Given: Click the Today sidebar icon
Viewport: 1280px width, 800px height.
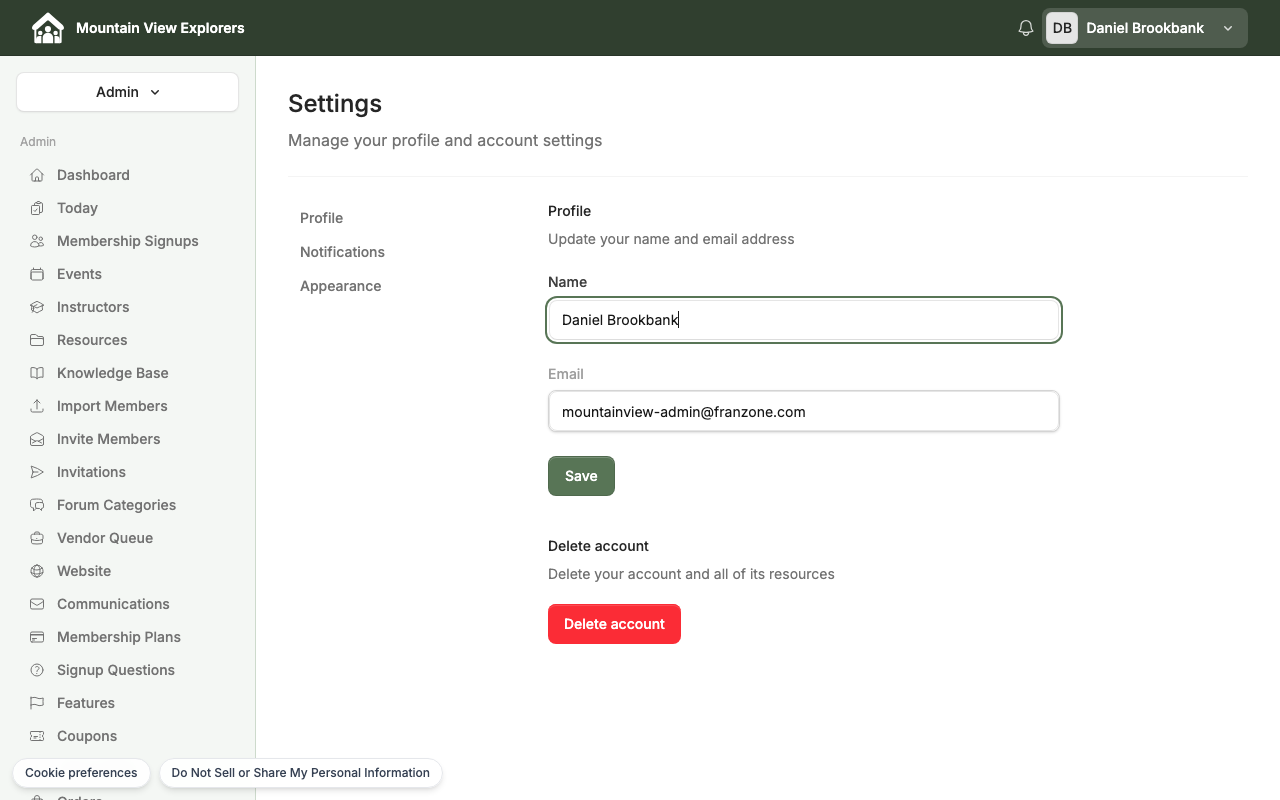Looking at the screenshot, I should point(37,208).
